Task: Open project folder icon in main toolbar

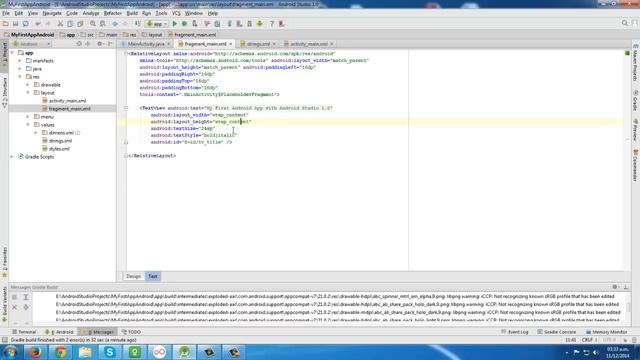Action: (x=5, y=24)
